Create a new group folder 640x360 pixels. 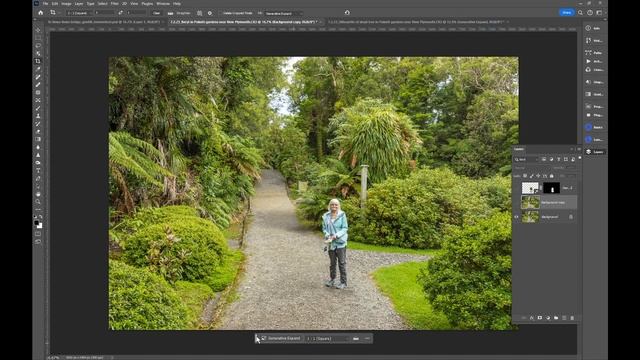tap(556, 318)
